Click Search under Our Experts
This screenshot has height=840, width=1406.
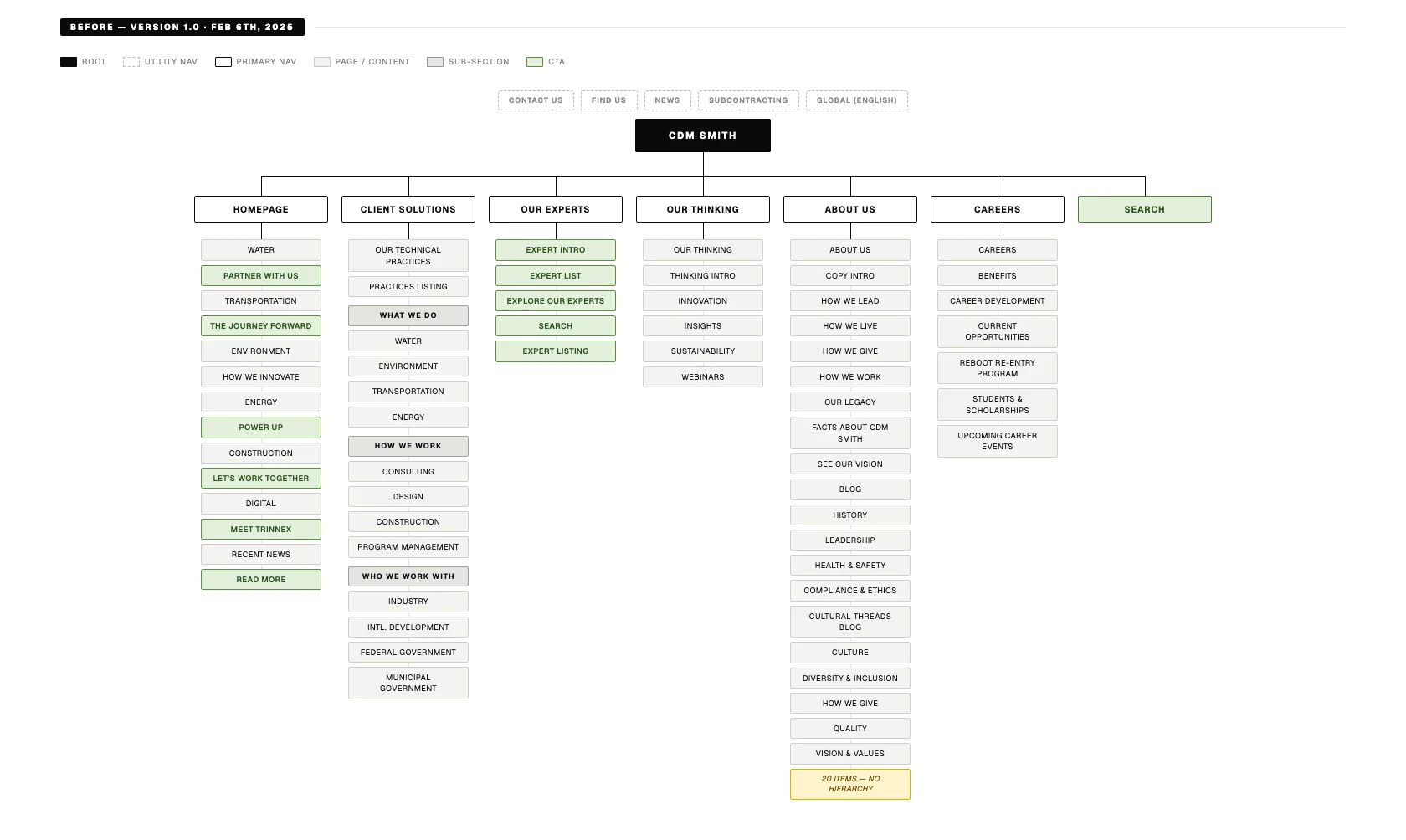point(556,326)
